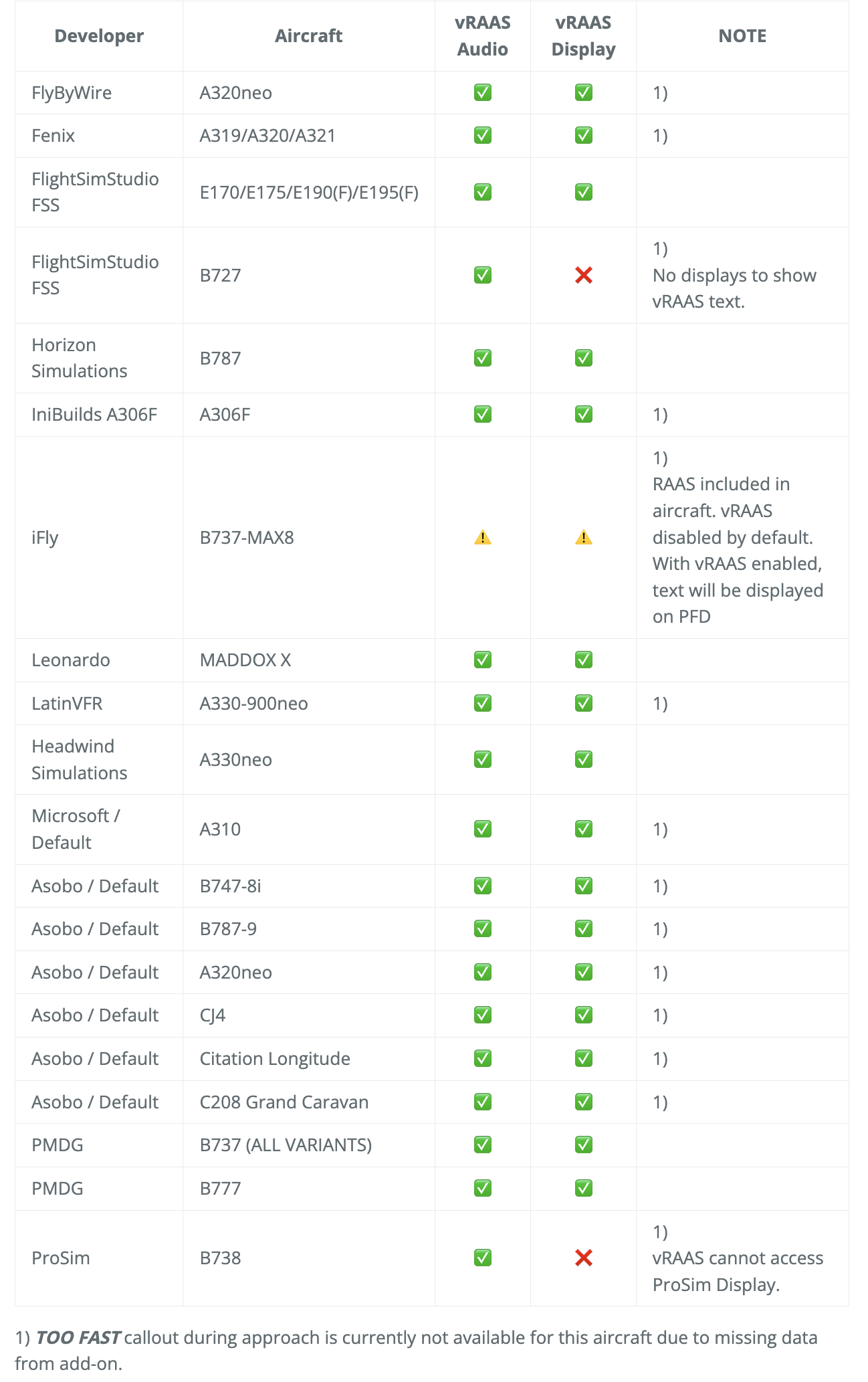Click the red X in ProSim B738 row
868x1382 pixels.
click(x=583, y=1258)
